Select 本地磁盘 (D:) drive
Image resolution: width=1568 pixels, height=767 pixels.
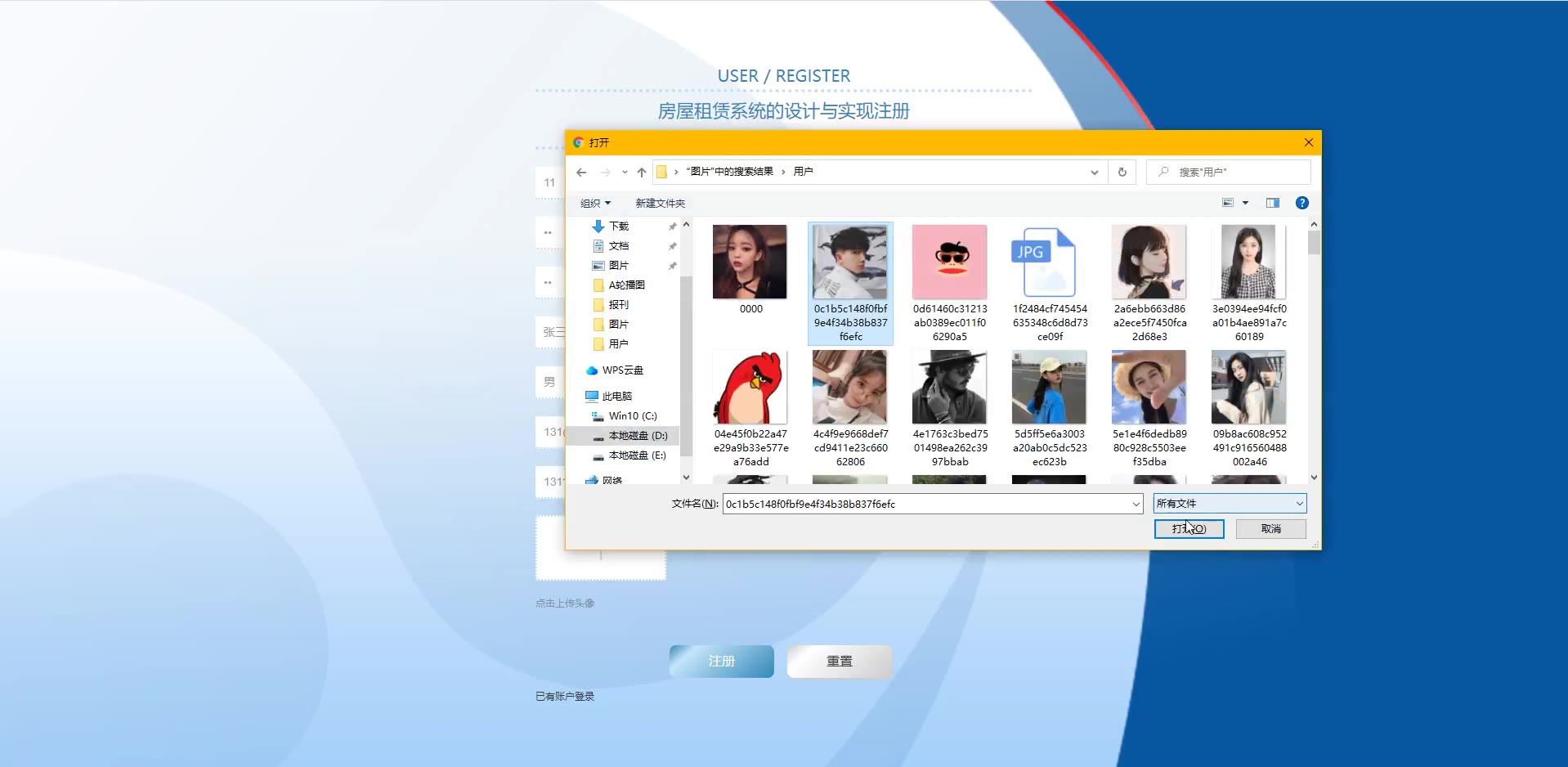(x=638, y=436)
